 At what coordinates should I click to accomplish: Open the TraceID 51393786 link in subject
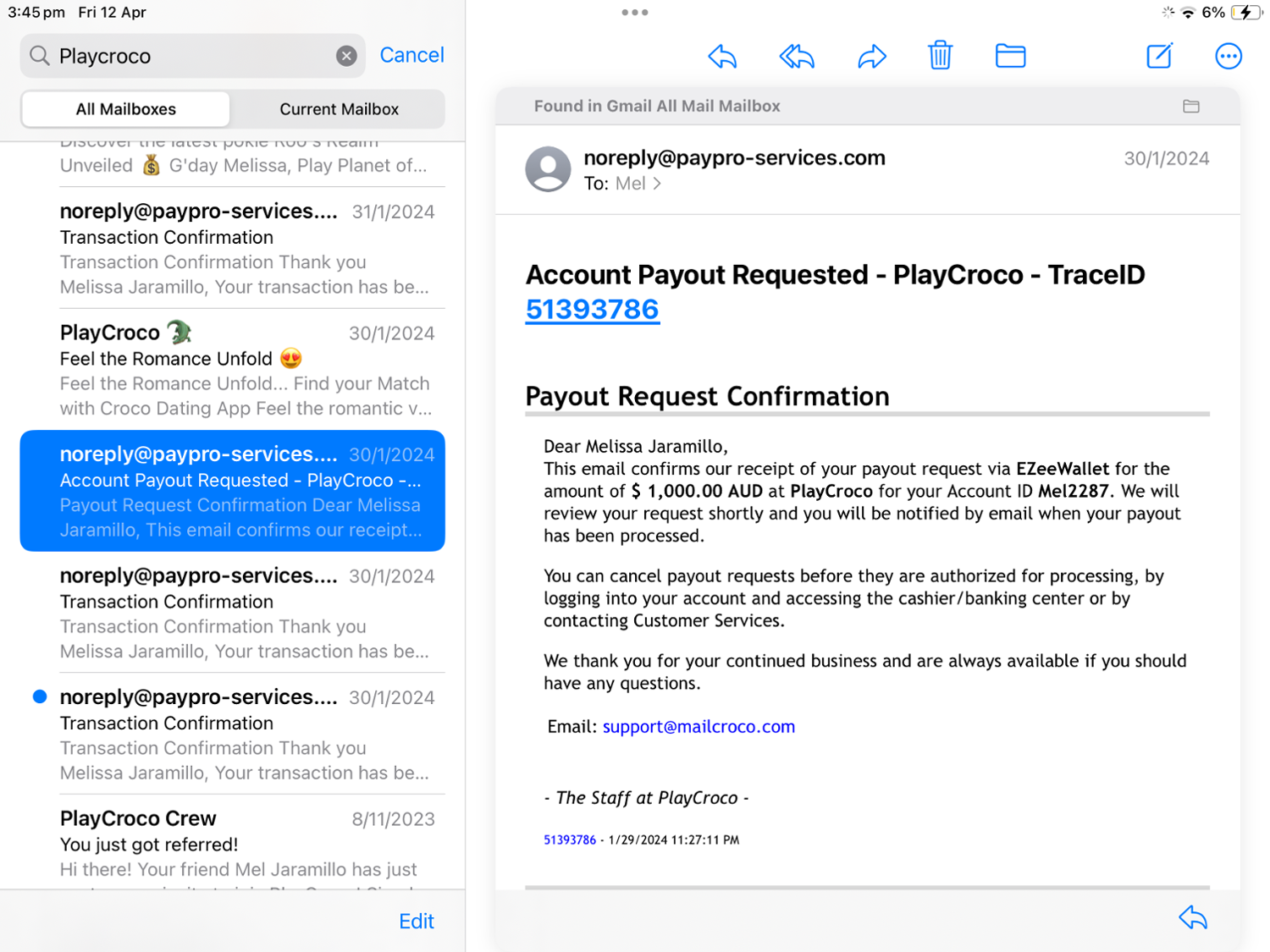coord(592,310)
